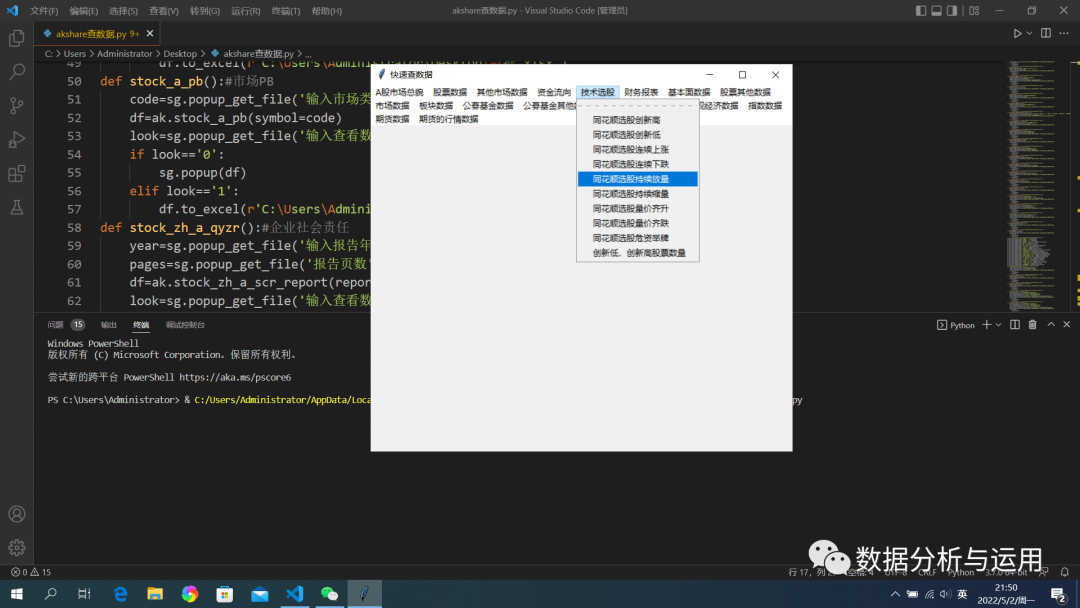
Task: Click the editor minimap code overview
Action: pyautogui.click(x=1037, y=186)
